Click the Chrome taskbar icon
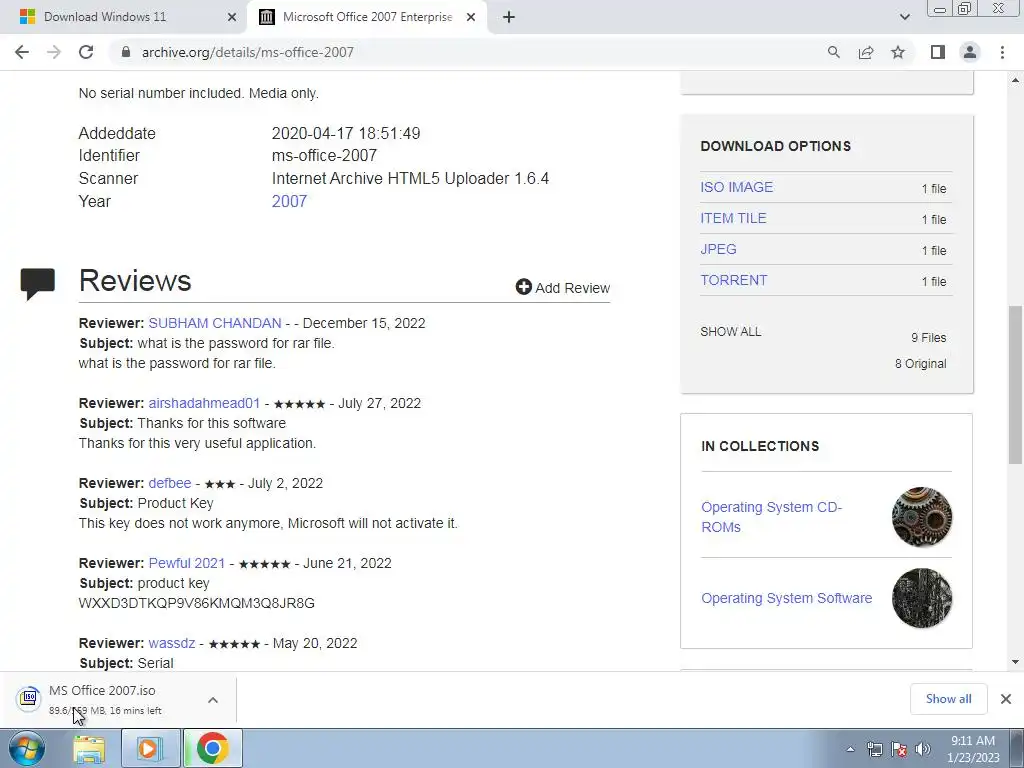This screenshot has height=768, width=1024. 212,748
